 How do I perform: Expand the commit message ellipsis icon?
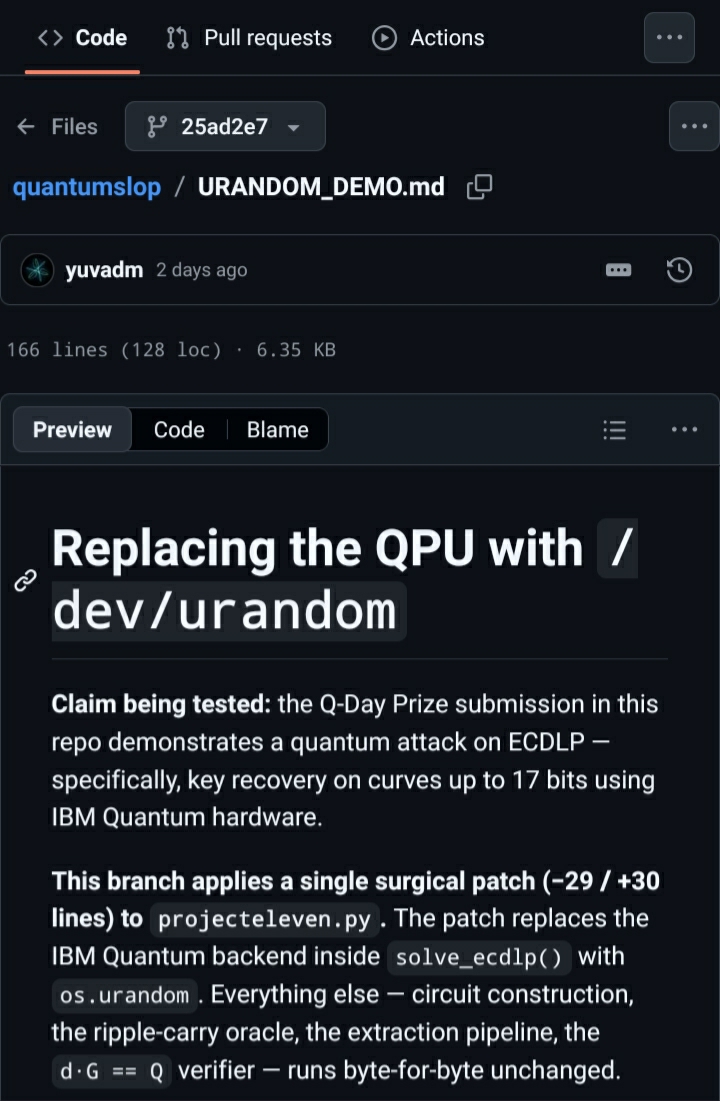618,270
